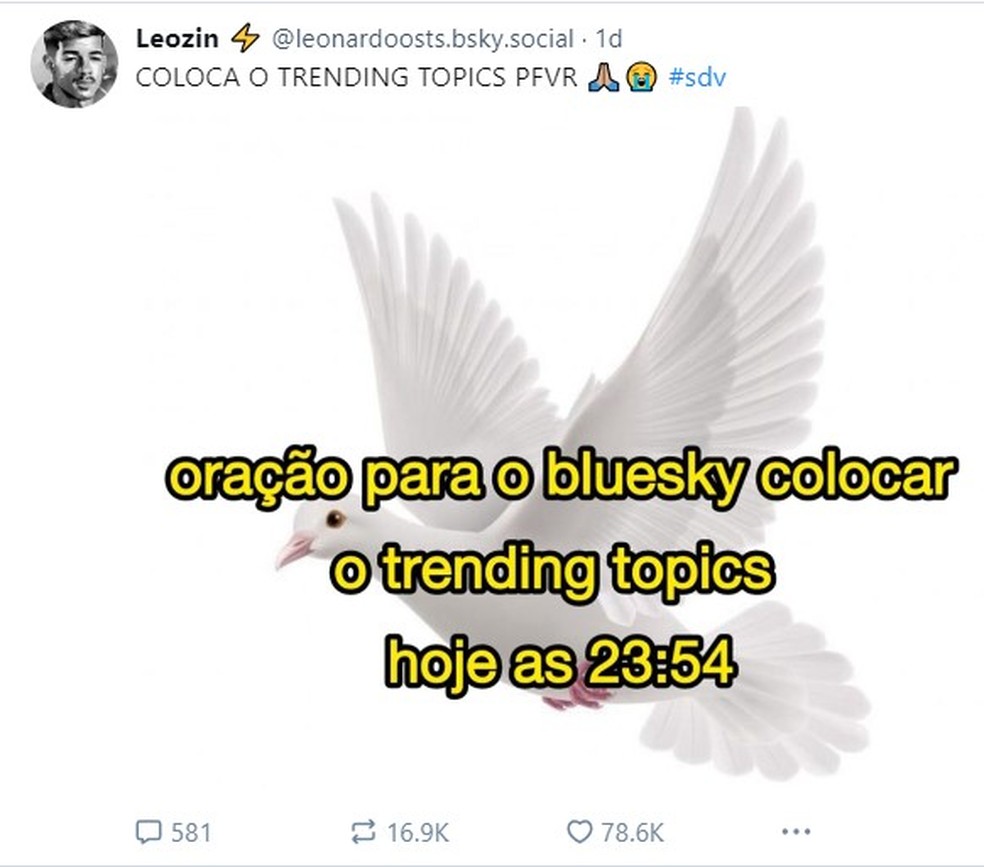Click the 1d timestamp

coord(608,39)
